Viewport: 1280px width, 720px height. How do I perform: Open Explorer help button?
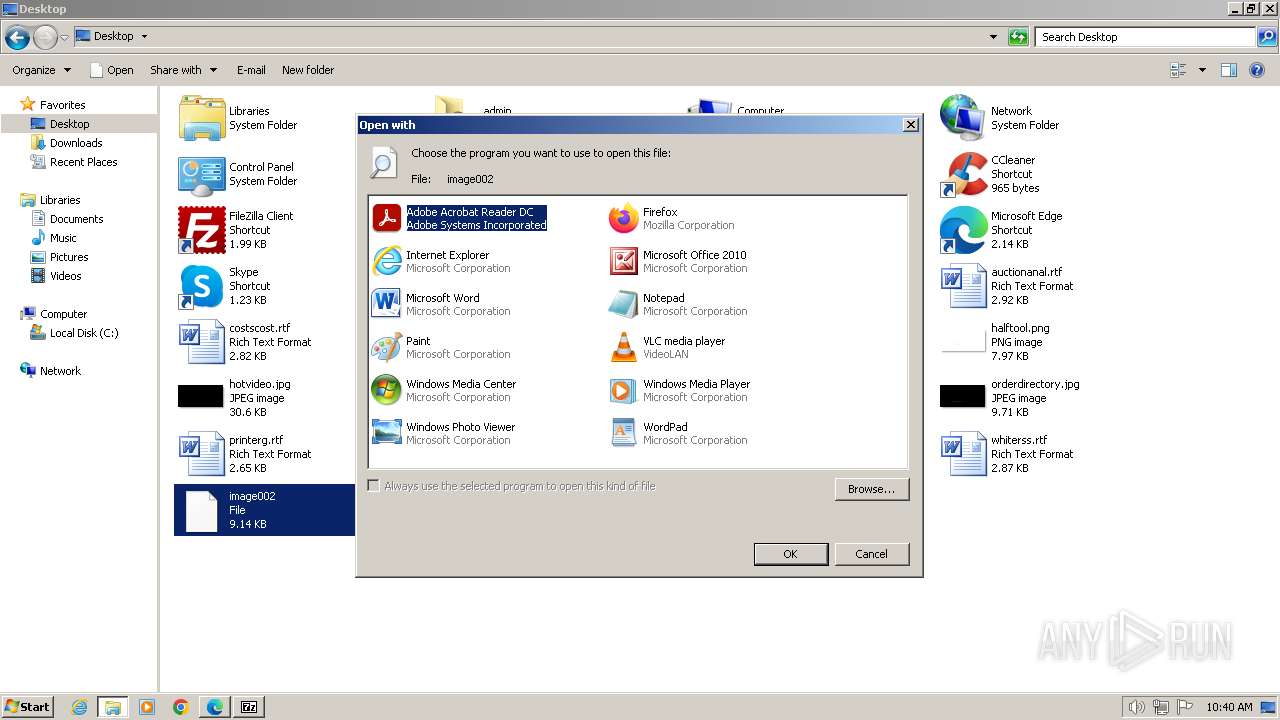pyautogui.click(x=1258, y=70)
